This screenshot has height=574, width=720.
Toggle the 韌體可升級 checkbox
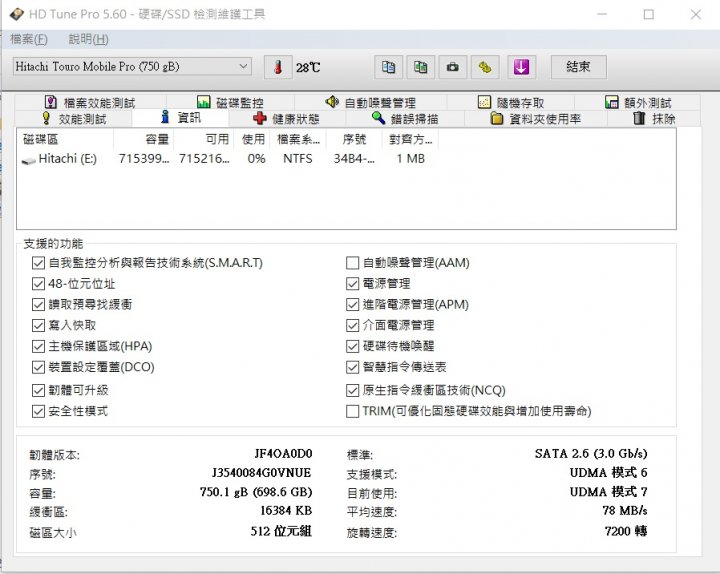[x=38, y=390]
